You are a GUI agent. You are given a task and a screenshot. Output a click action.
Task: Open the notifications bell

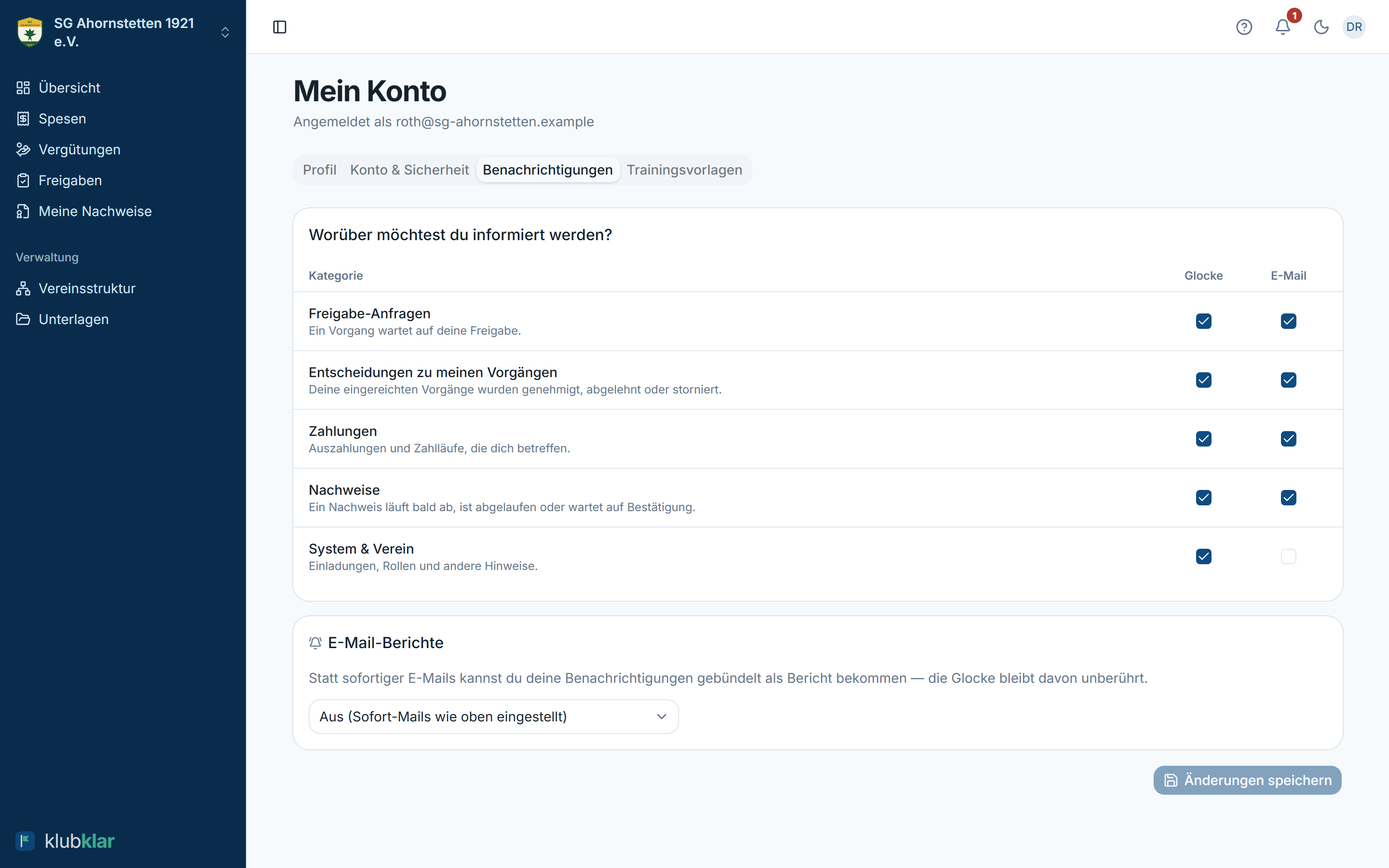tap(1283, 27)
